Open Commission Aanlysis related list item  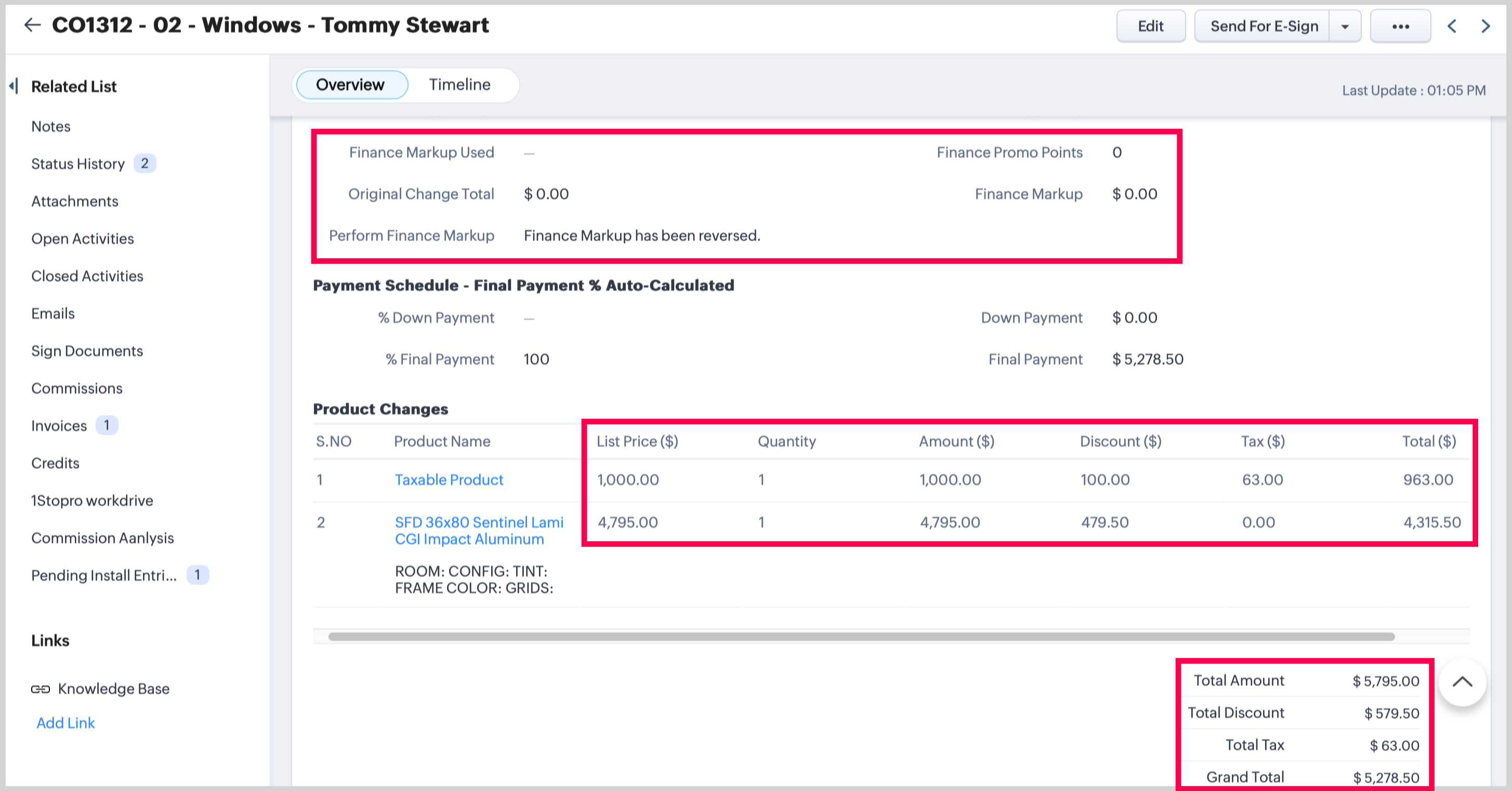[x=102, y=538]
